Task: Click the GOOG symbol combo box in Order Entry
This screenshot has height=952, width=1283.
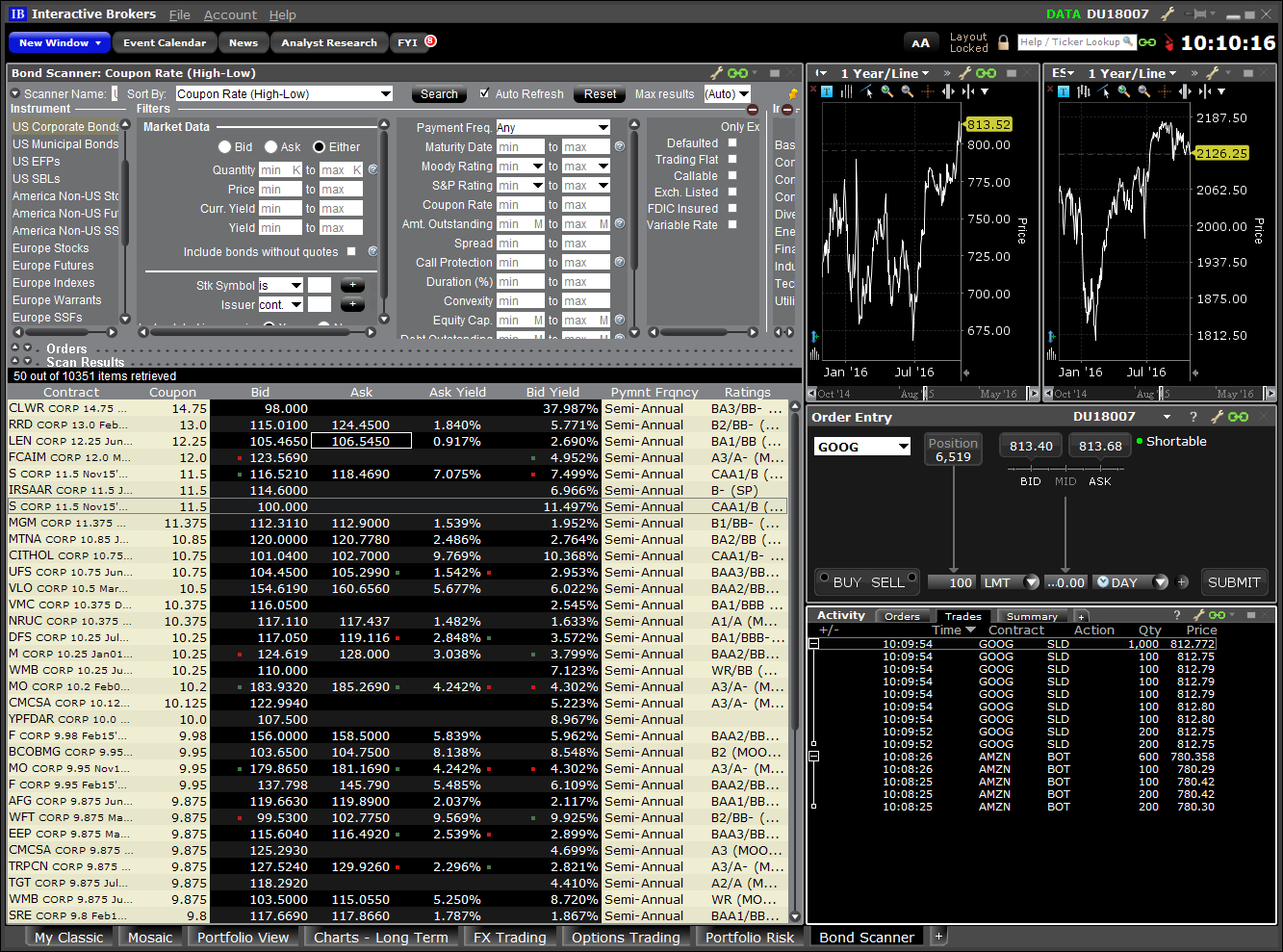Action: tap(861, 445)
